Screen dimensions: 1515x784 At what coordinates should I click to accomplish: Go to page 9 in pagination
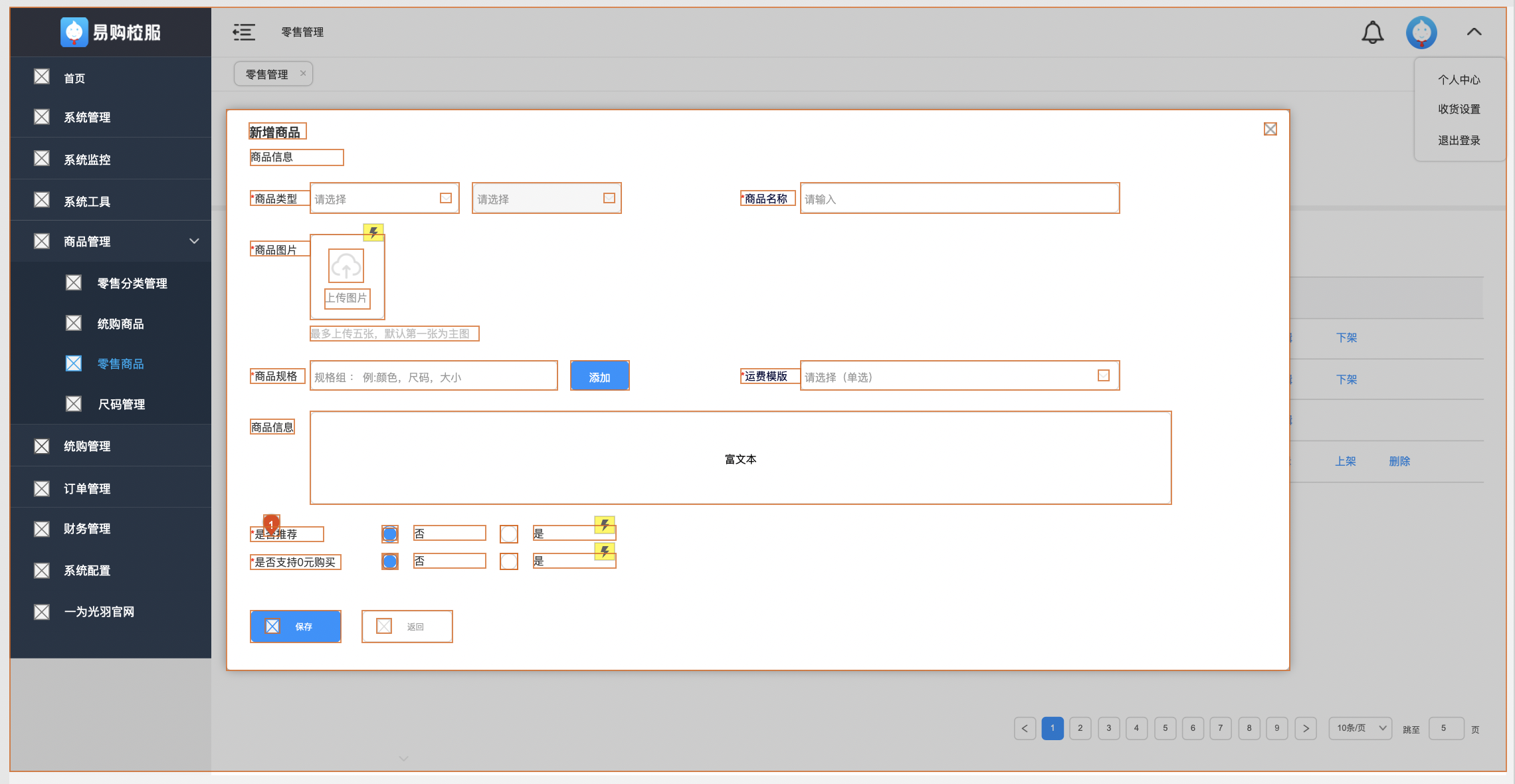tap(1277, 728)
